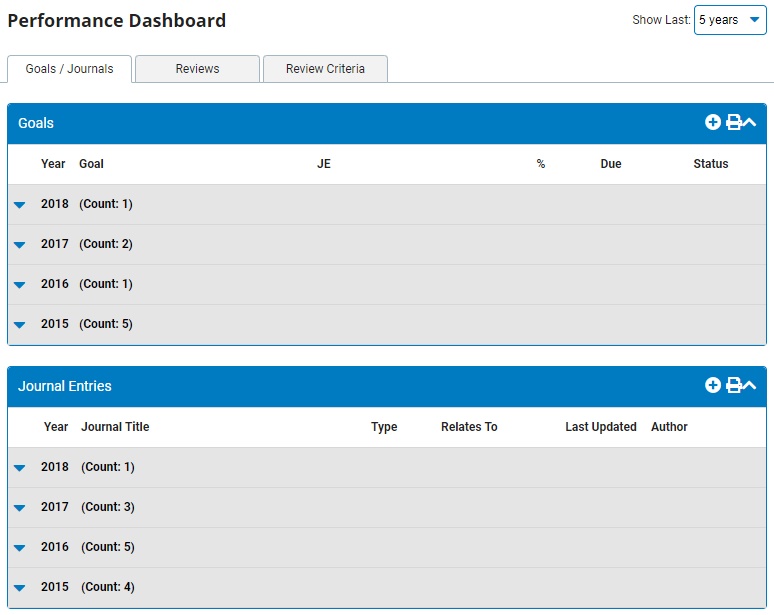Add a new goal with plus icon
Image resolution: width=774 pixels, height=615 pixels.
coord(713,122)
